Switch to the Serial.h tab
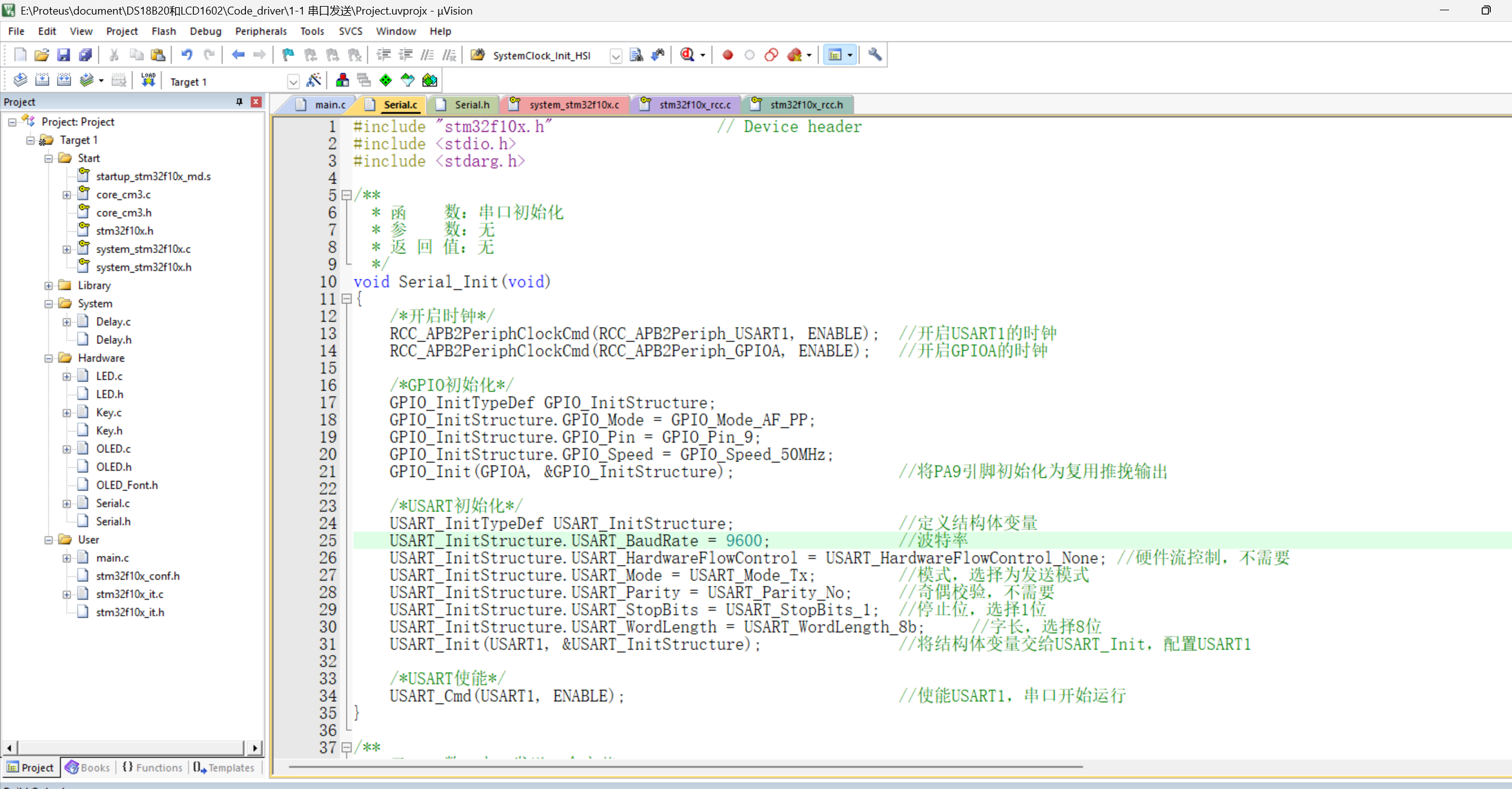The height and width of the screenshot is (789, 1512). (x=463, y=105)
